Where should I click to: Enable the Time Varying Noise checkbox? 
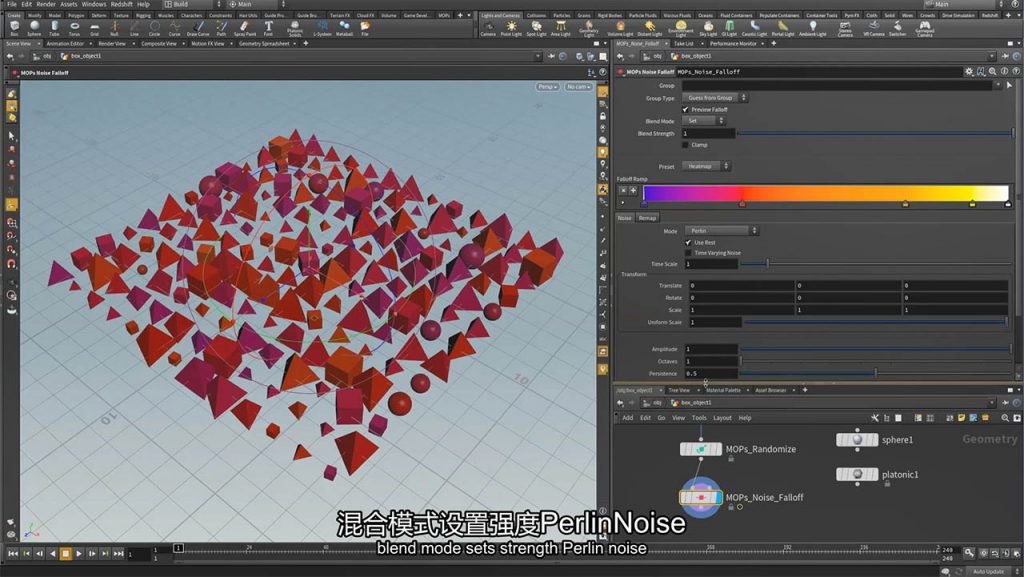click(x=688, y=253)
